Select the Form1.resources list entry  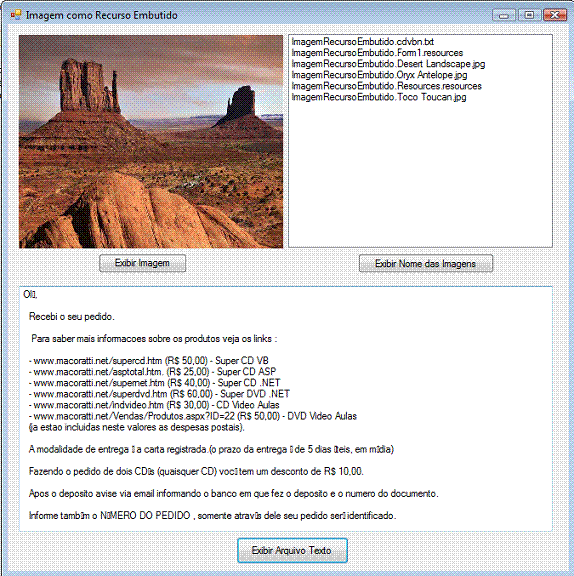coord(377,53)
